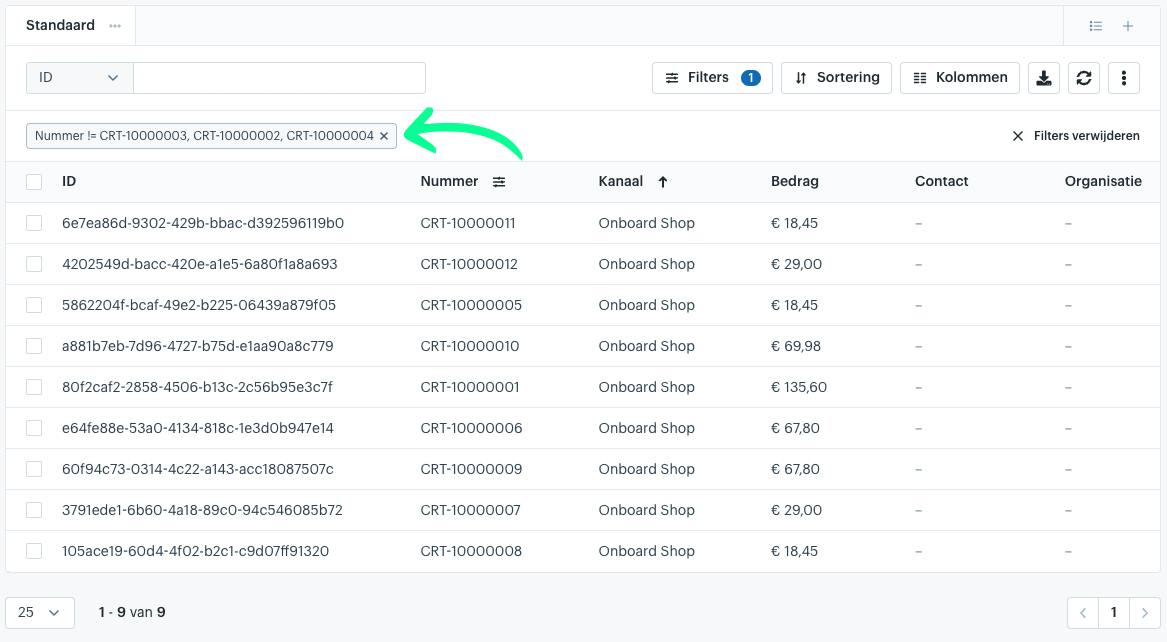The height and width of the screenshot is (642, 1167).
Task: Refresh the table with the reload icon
Action: [x=1084, y=78]
